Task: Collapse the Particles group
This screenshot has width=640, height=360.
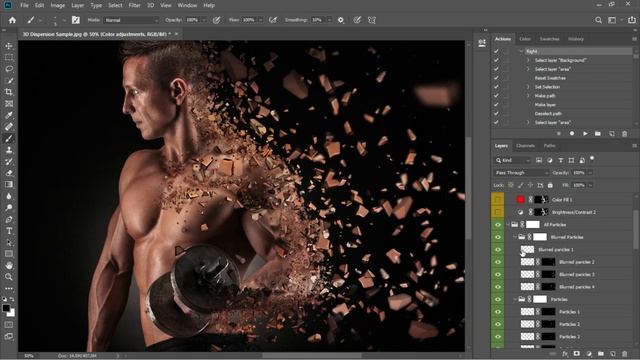Action: [515, 299]
